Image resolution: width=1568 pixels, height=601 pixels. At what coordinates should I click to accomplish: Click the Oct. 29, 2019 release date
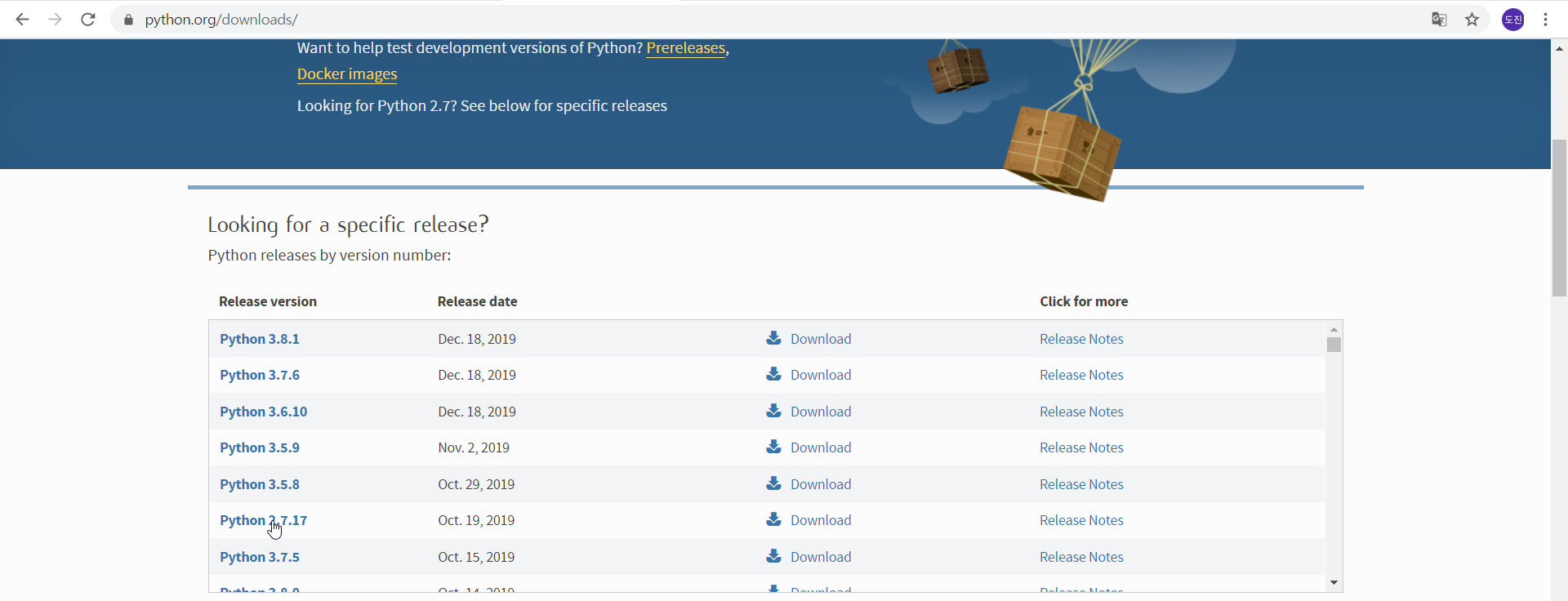[x=476, y=484]
